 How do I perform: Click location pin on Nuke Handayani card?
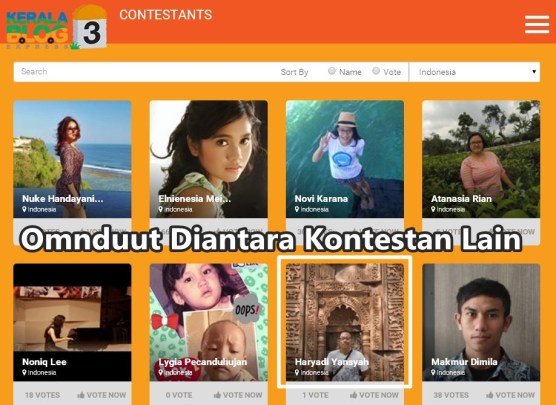(x=24, y=209)
